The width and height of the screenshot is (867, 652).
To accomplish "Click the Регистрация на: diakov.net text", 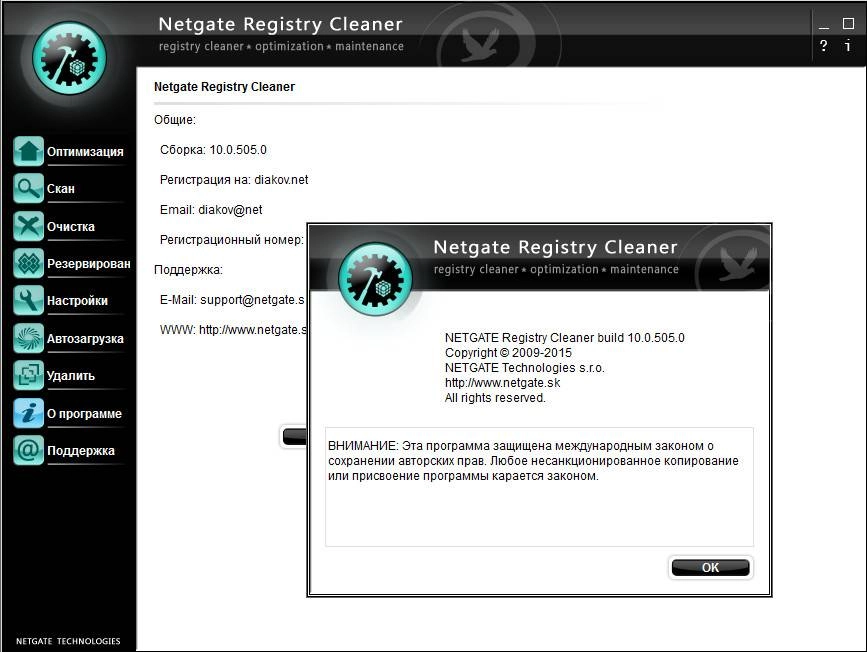I will pos(234,180).
